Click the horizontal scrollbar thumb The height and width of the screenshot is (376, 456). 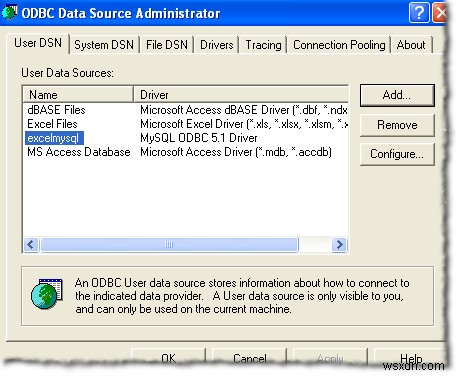click(x=169, y=245)
